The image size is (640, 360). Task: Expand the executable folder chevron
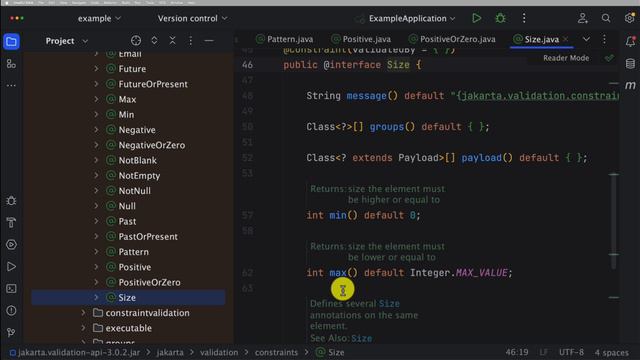click(x=83, y=328)
